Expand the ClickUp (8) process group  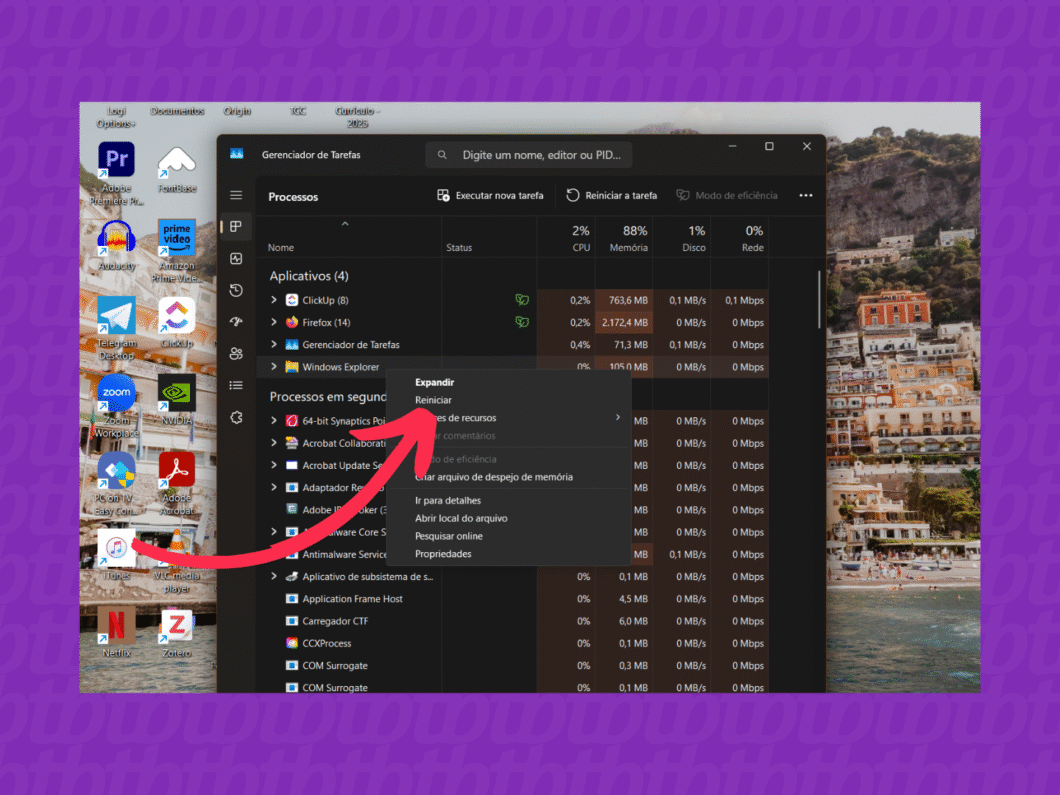coord(274,299)
